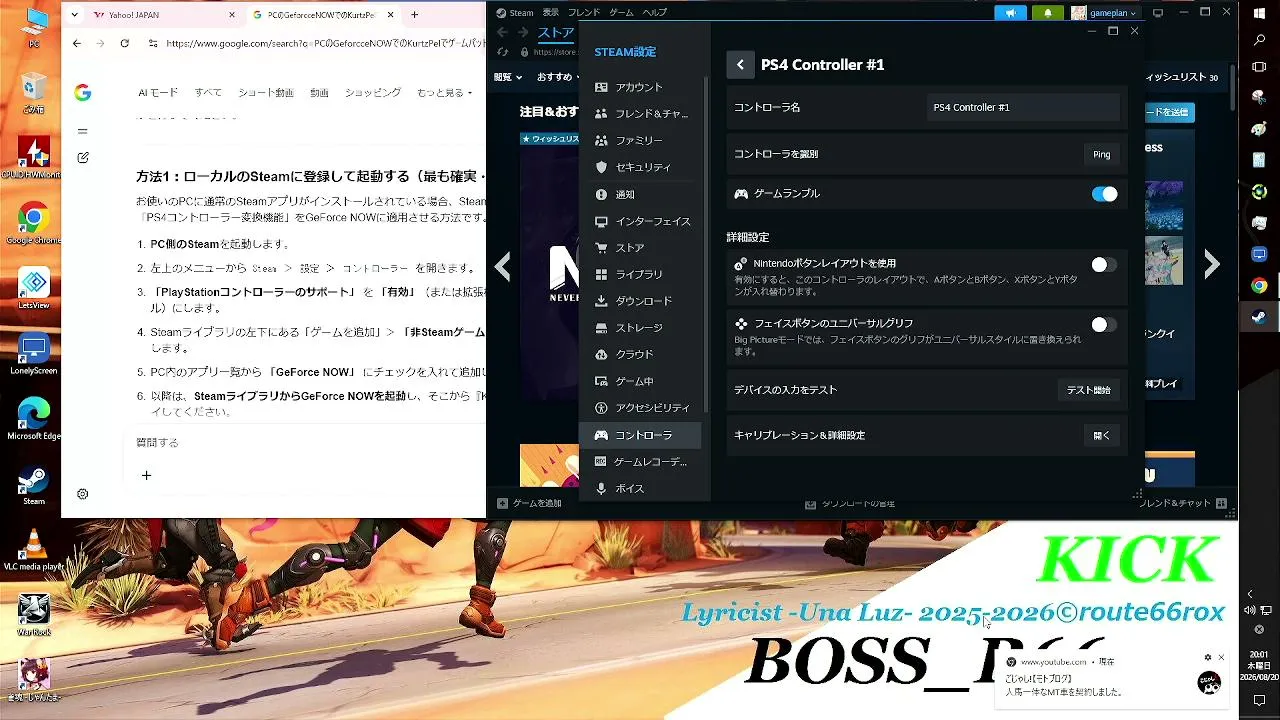The height and width of the screenshot is (720, 1280).
Task: Select 通知 settings category
Action: pyautogui.click(x=640, y=195)
